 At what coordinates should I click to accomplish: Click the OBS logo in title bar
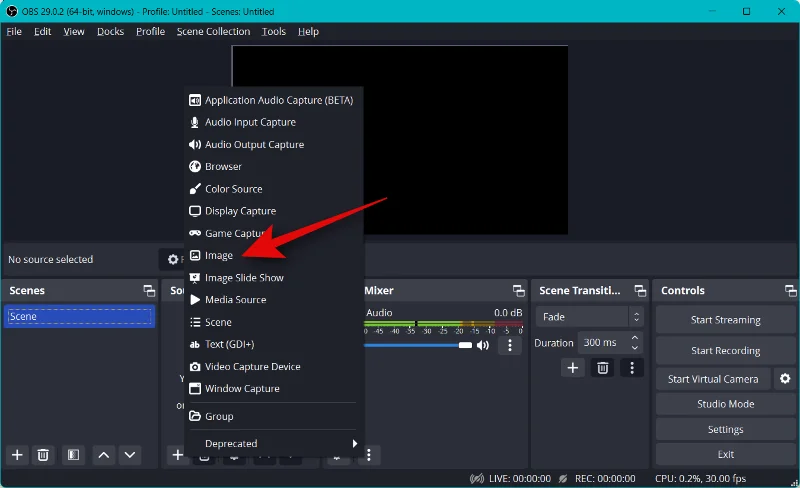point(12,11)
